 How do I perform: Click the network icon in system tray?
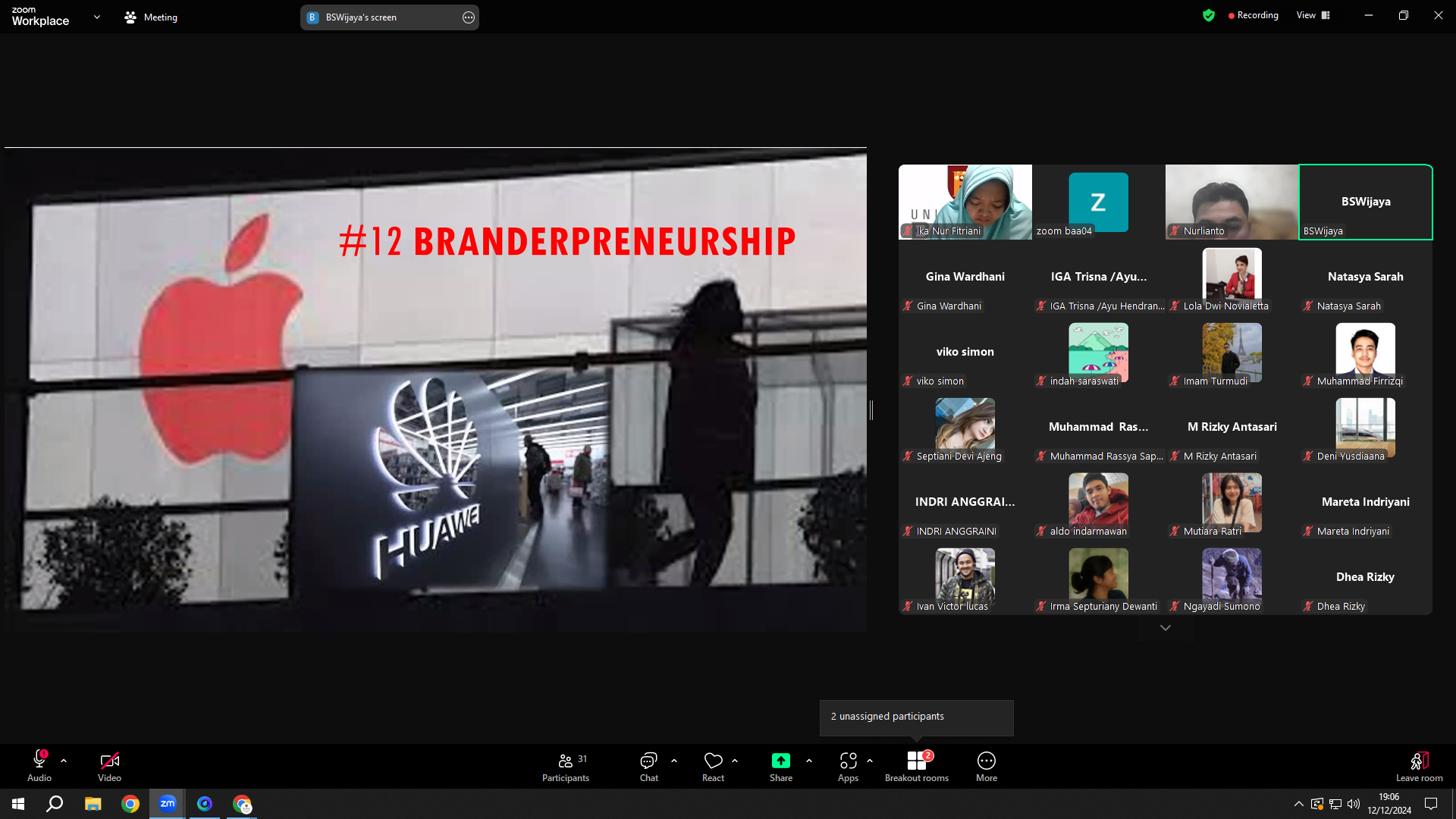click(x=1335, y=804)
